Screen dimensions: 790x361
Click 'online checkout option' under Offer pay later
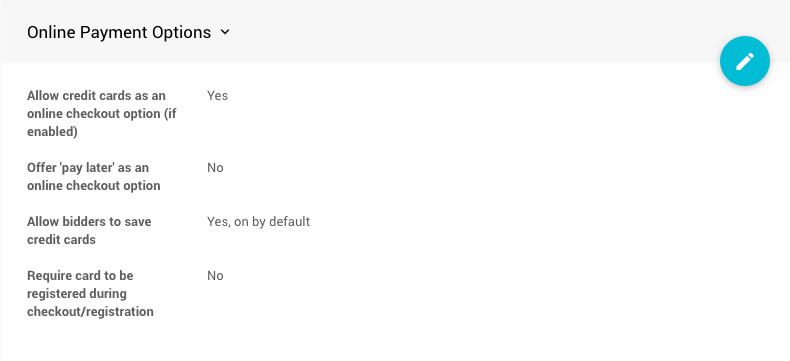pos(94,186)
